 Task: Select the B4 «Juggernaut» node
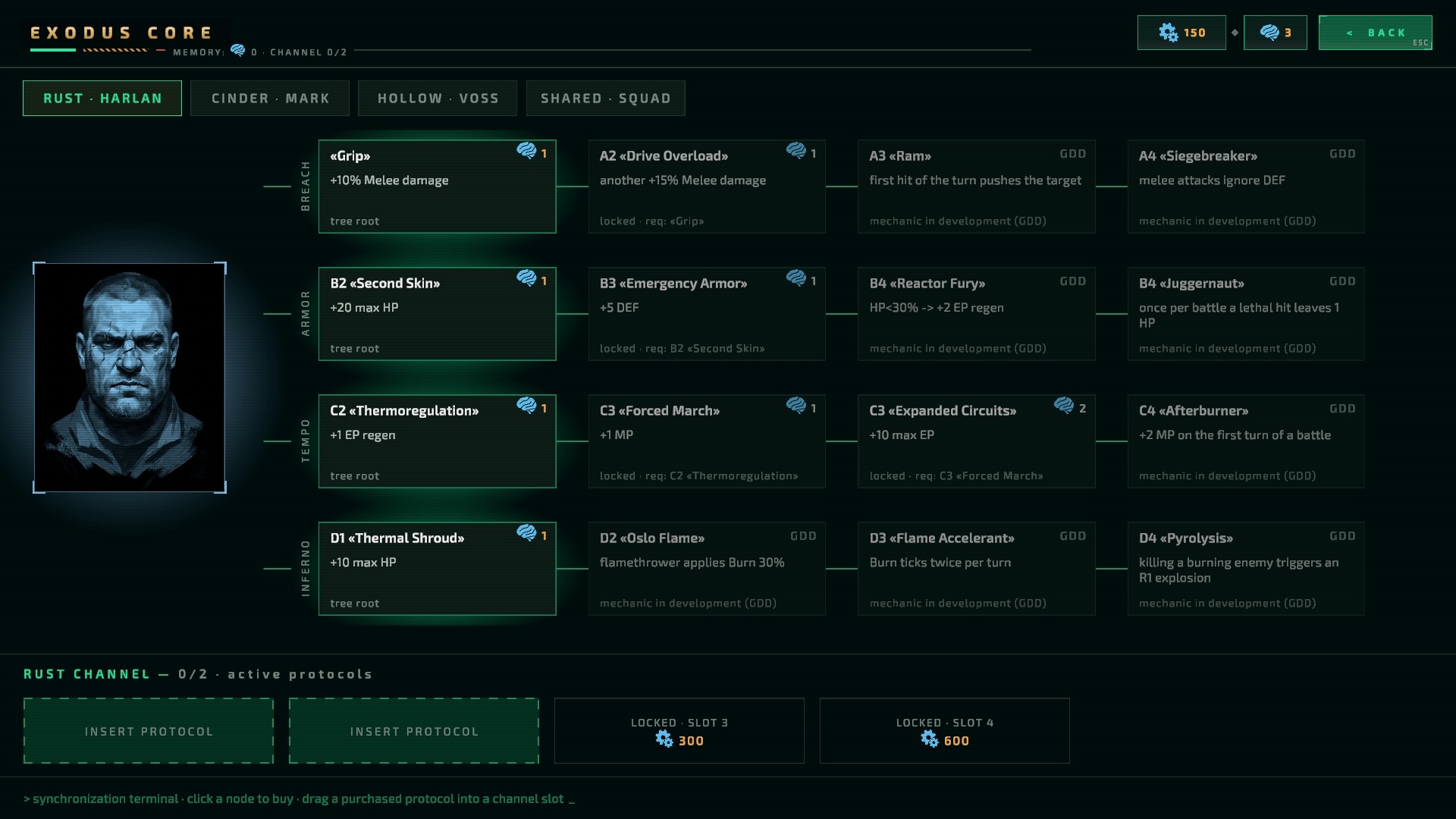pos(1246,314)
